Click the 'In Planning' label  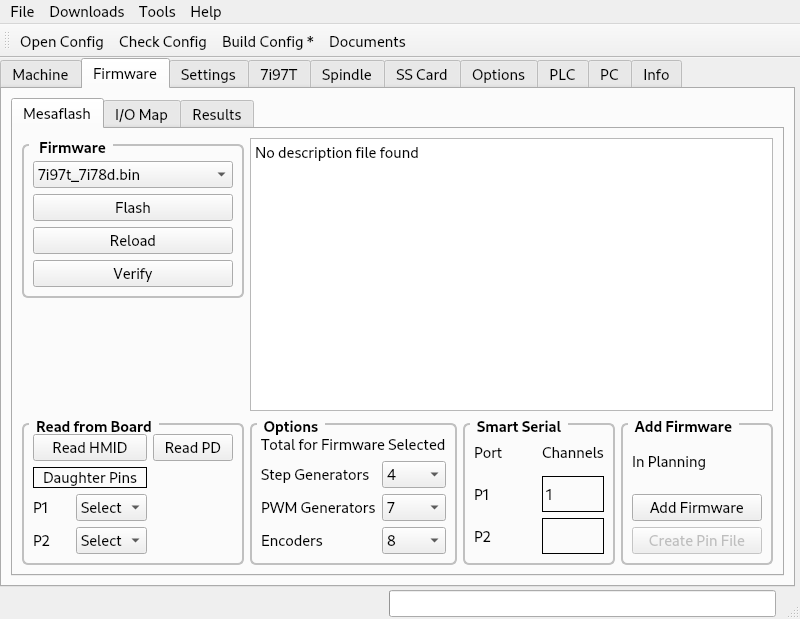[x=669, y=462]
